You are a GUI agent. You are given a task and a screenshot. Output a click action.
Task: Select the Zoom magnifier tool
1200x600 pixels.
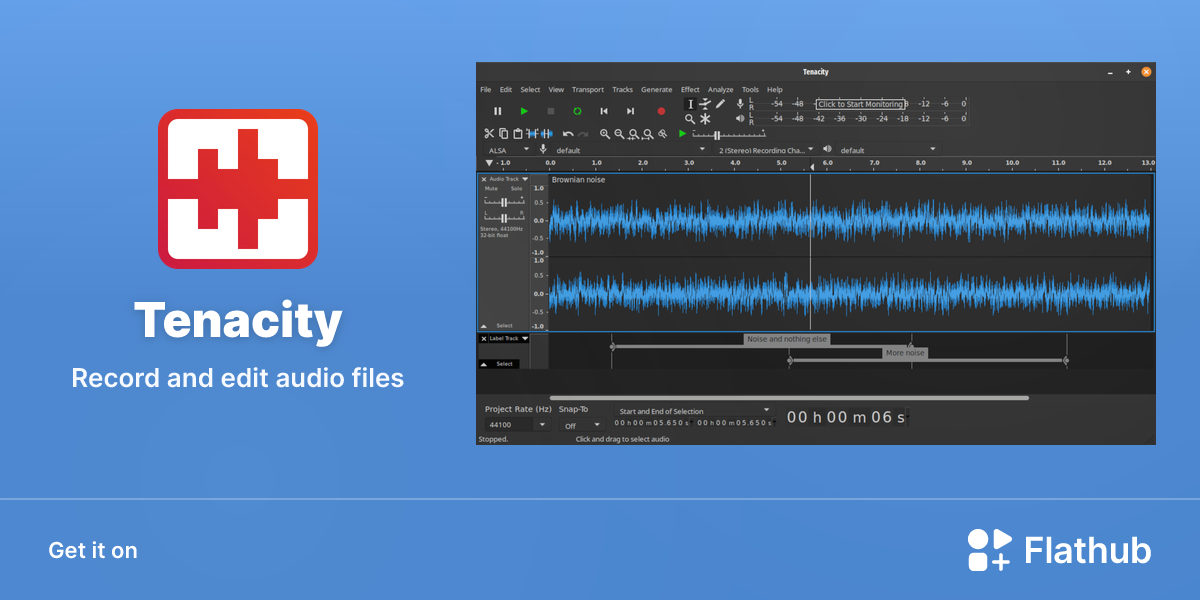coord(690,118)
